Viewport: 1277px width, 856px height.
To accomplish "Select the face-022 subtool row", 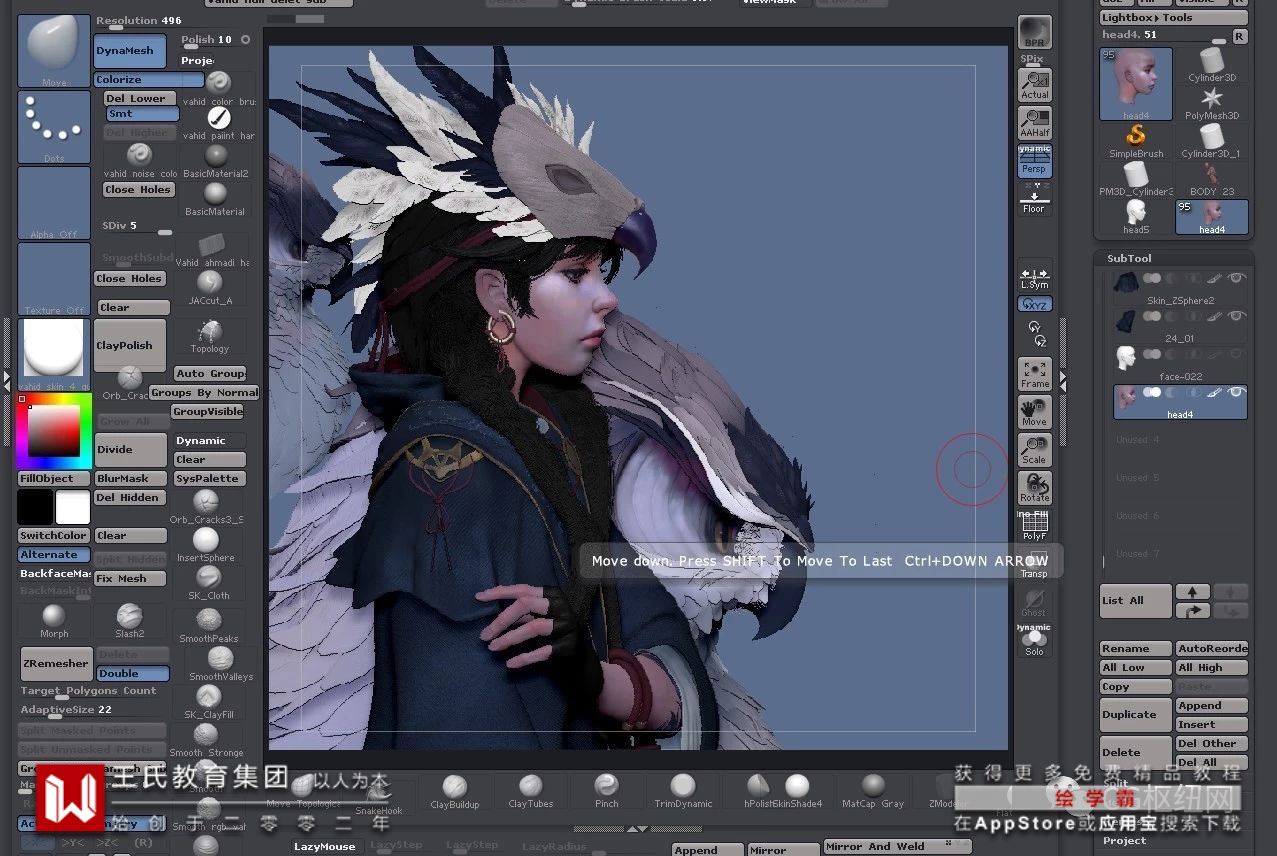I will click(1180, 364).
